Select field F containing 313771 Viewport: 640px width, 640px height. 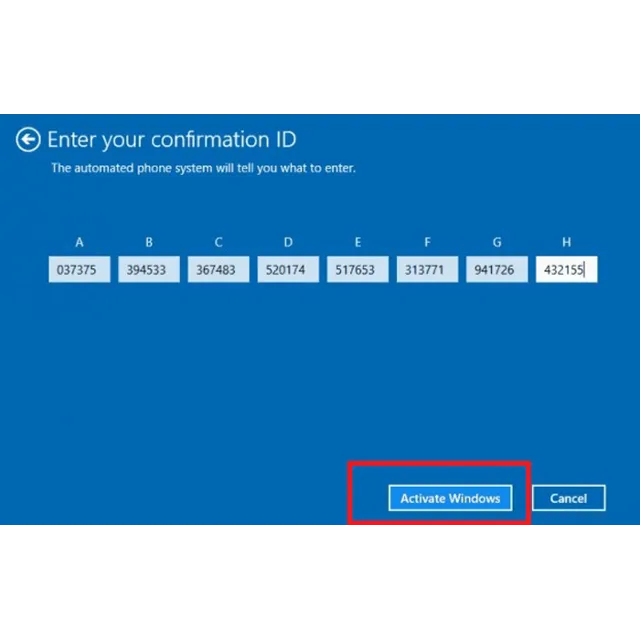pyautogui.click(x=427, y=269)
